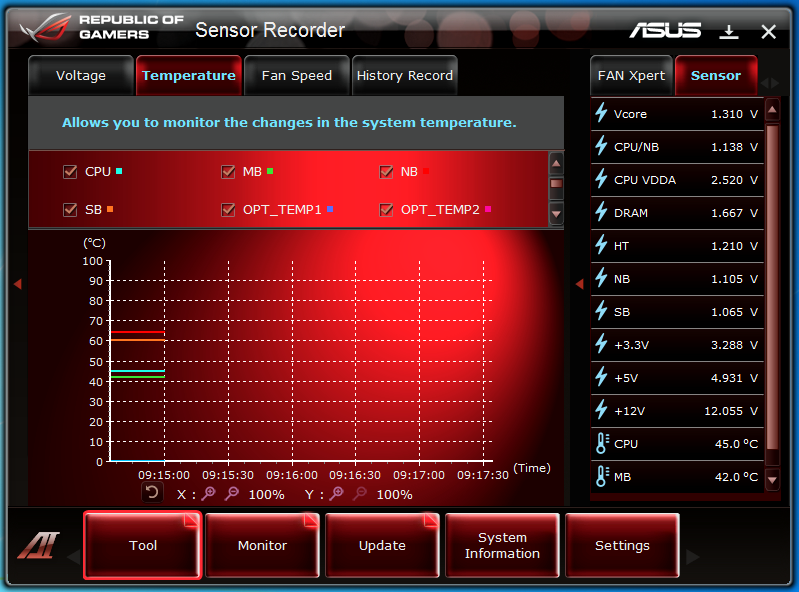The height and width of the screenshot is (592, 799).
Task: Open the Monitor menu button
Action: click(x=262, y=545)
